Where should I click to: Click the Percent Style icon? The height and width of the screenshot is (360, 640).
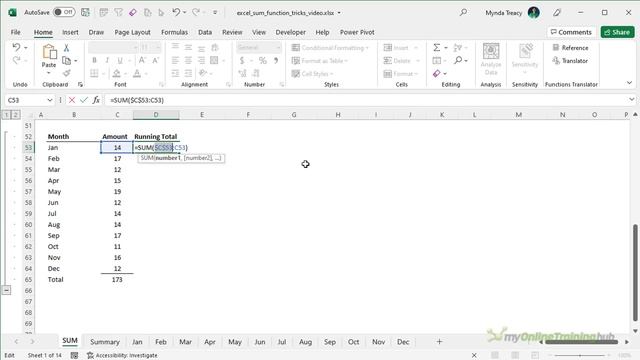pos(262,60)
